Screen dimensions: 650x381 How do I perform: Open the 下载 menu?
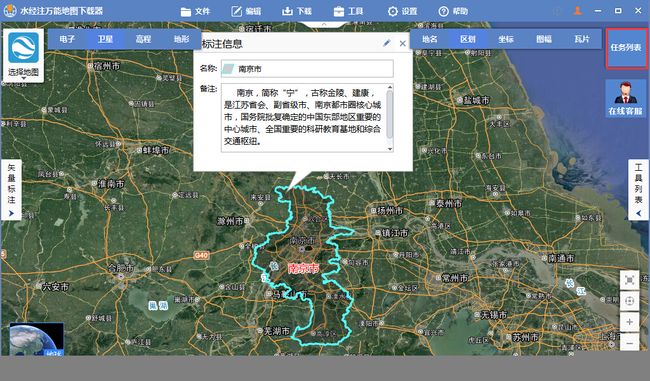pyautogui.click(x=297, y=11)
